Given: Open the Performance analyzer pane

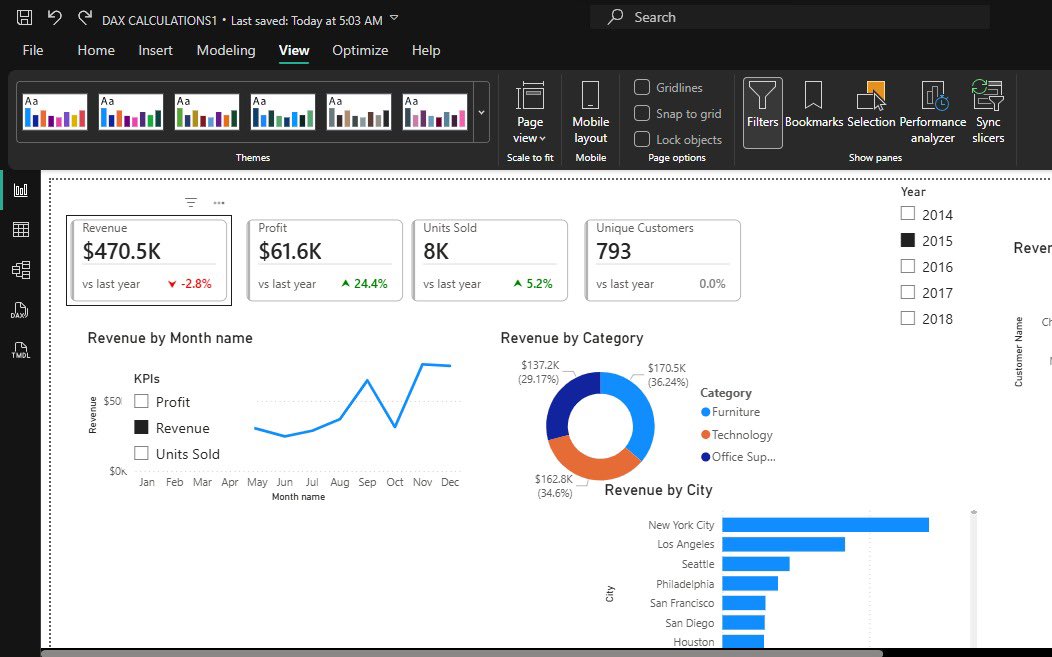Looking at the screenshot, I should click(x=933, y=113).
